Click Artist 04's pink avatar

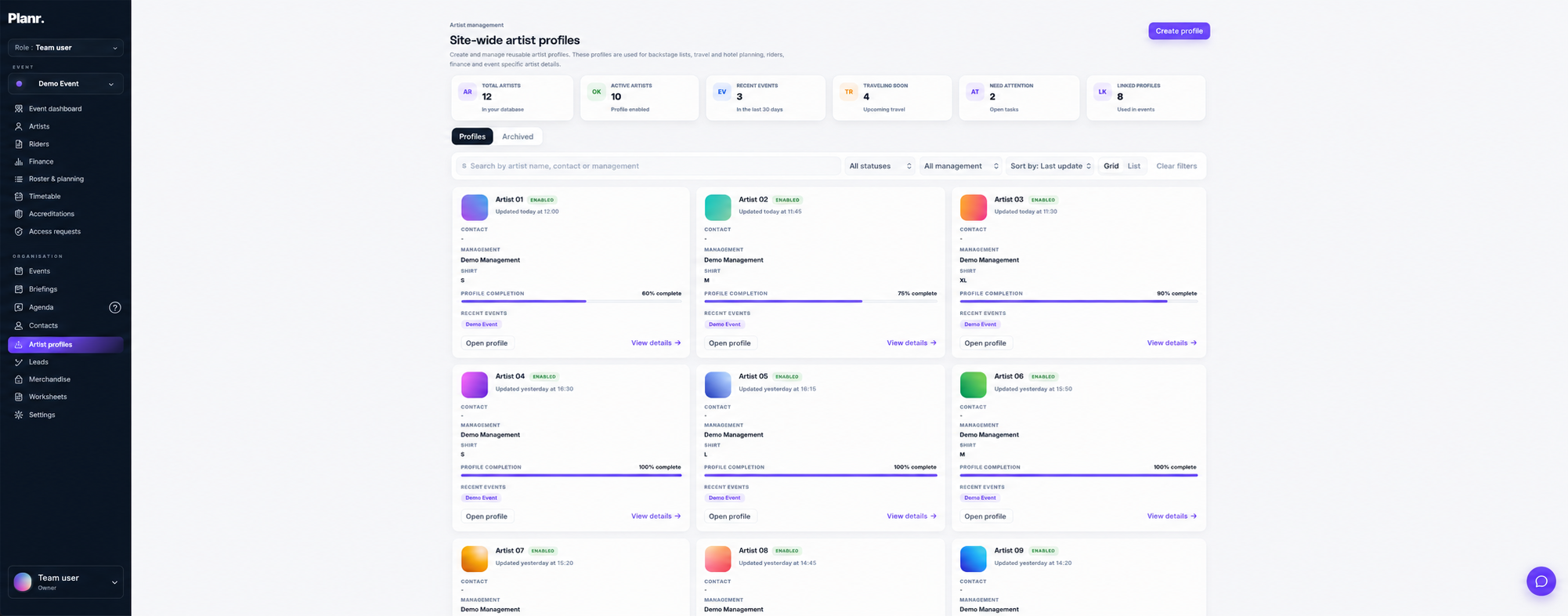point(475,385)
